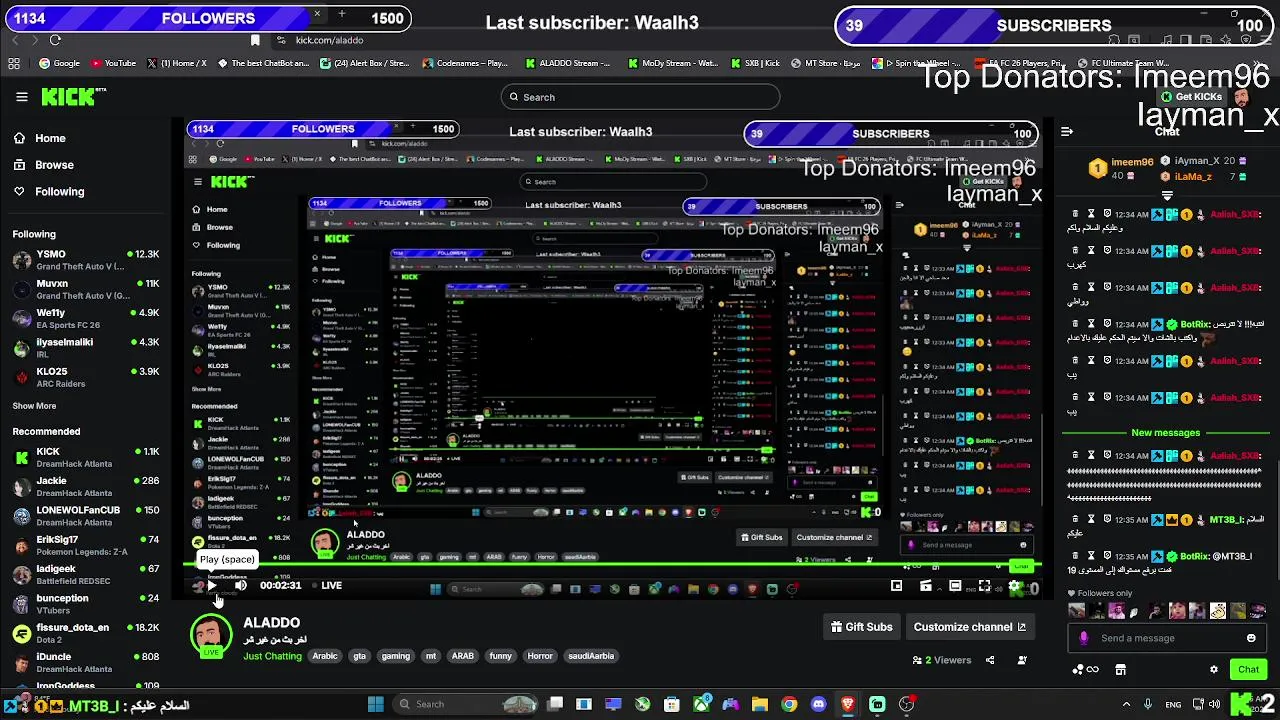Image resolution: width=1280 pixels, height=720 pixels.
Task: Open recommended KICK DreamHack Atlanta channel
Action: tap(85, 457)
